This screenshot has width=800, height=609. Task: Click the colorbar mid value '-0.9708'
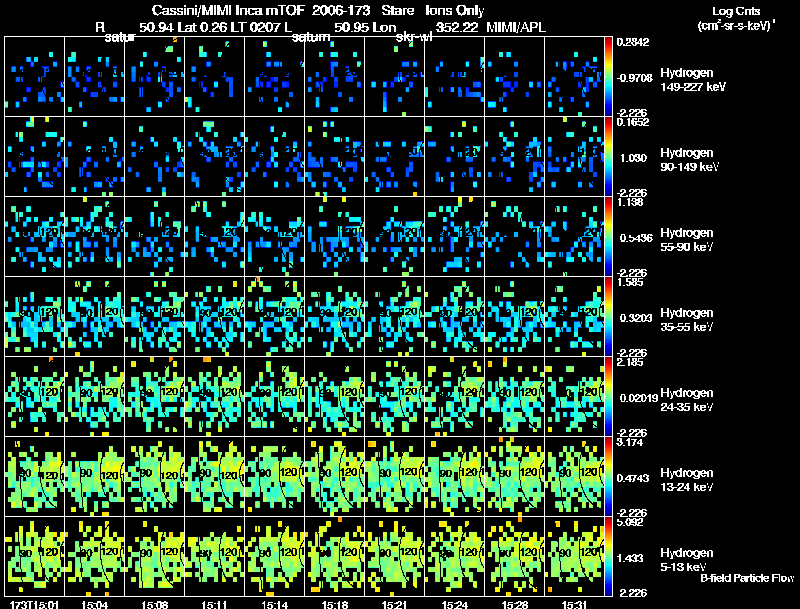[634, 78]
